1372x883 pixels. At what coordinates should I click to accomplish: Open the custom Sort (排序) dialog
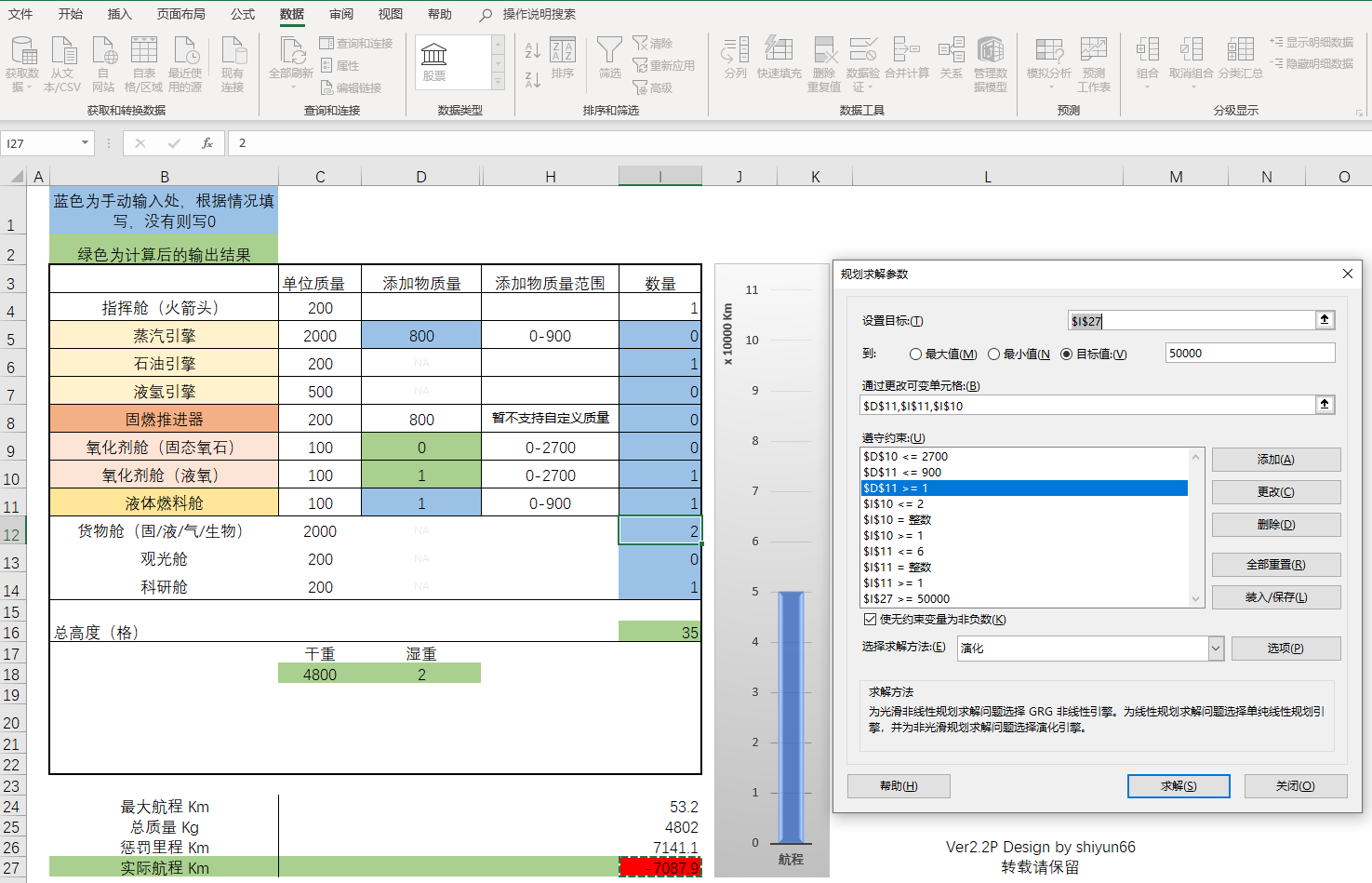click(563, 58)
